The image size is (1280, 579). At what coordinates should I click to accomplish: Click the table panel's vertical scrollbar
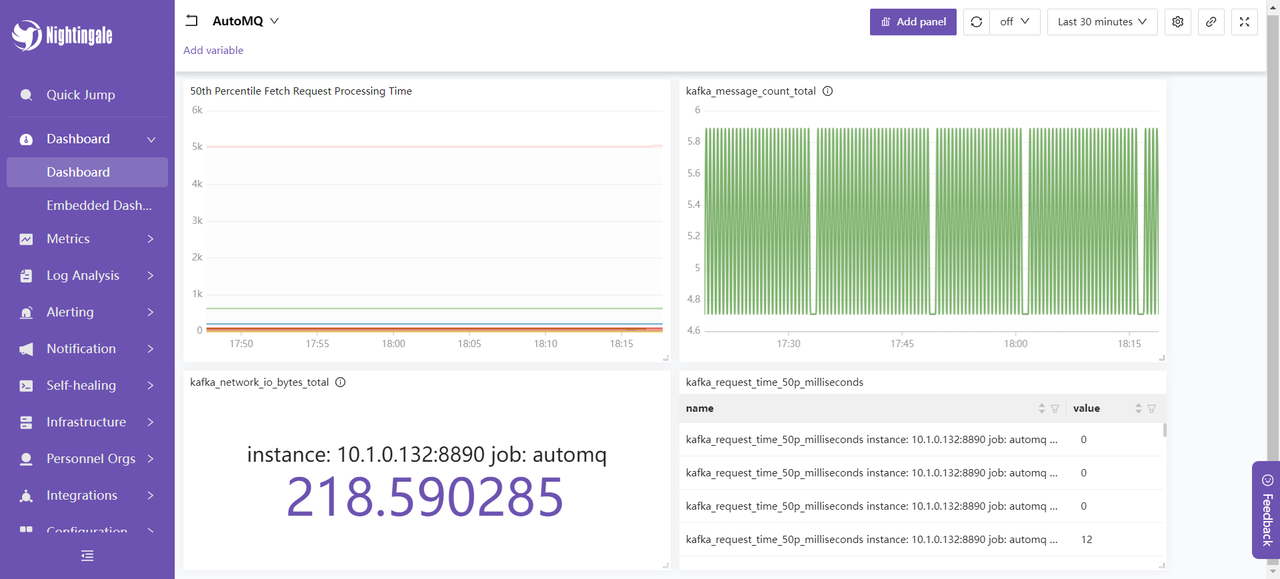tap(1164, 430)
